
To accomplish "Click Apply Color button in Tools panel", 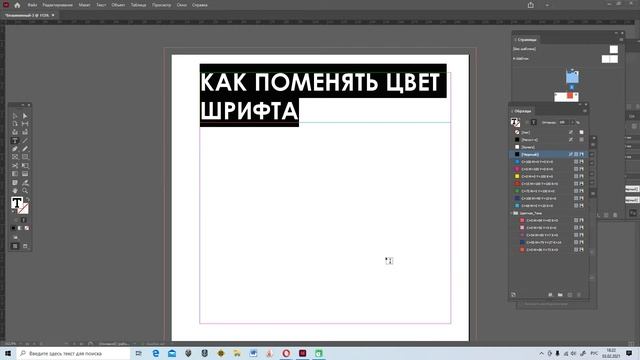I will (13, 228).
